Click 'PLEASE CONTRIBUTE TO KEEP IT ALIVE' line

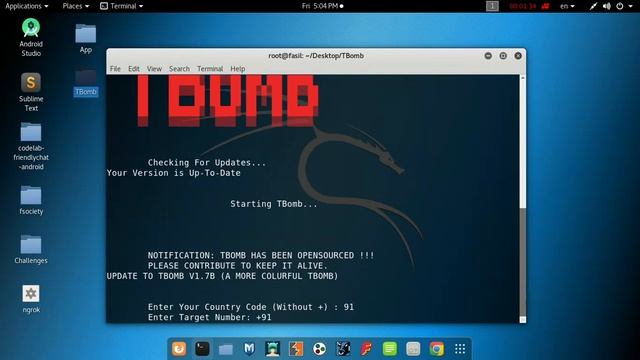click(238, 266)
